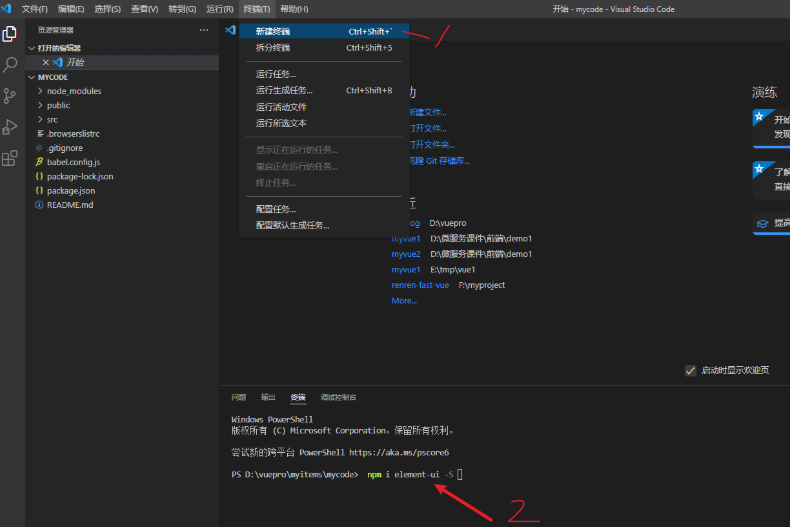Close the 开始 editor with X icon

(x=45, y=62)
